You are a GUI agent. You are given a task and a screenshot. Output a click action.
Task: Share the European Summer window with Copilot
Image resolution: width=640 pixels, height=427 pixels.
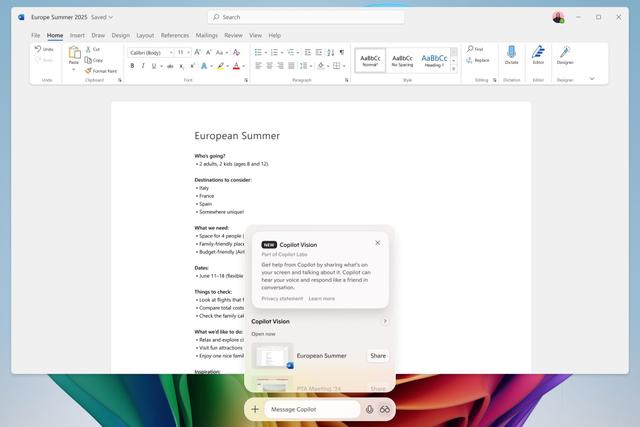(378, 355)
